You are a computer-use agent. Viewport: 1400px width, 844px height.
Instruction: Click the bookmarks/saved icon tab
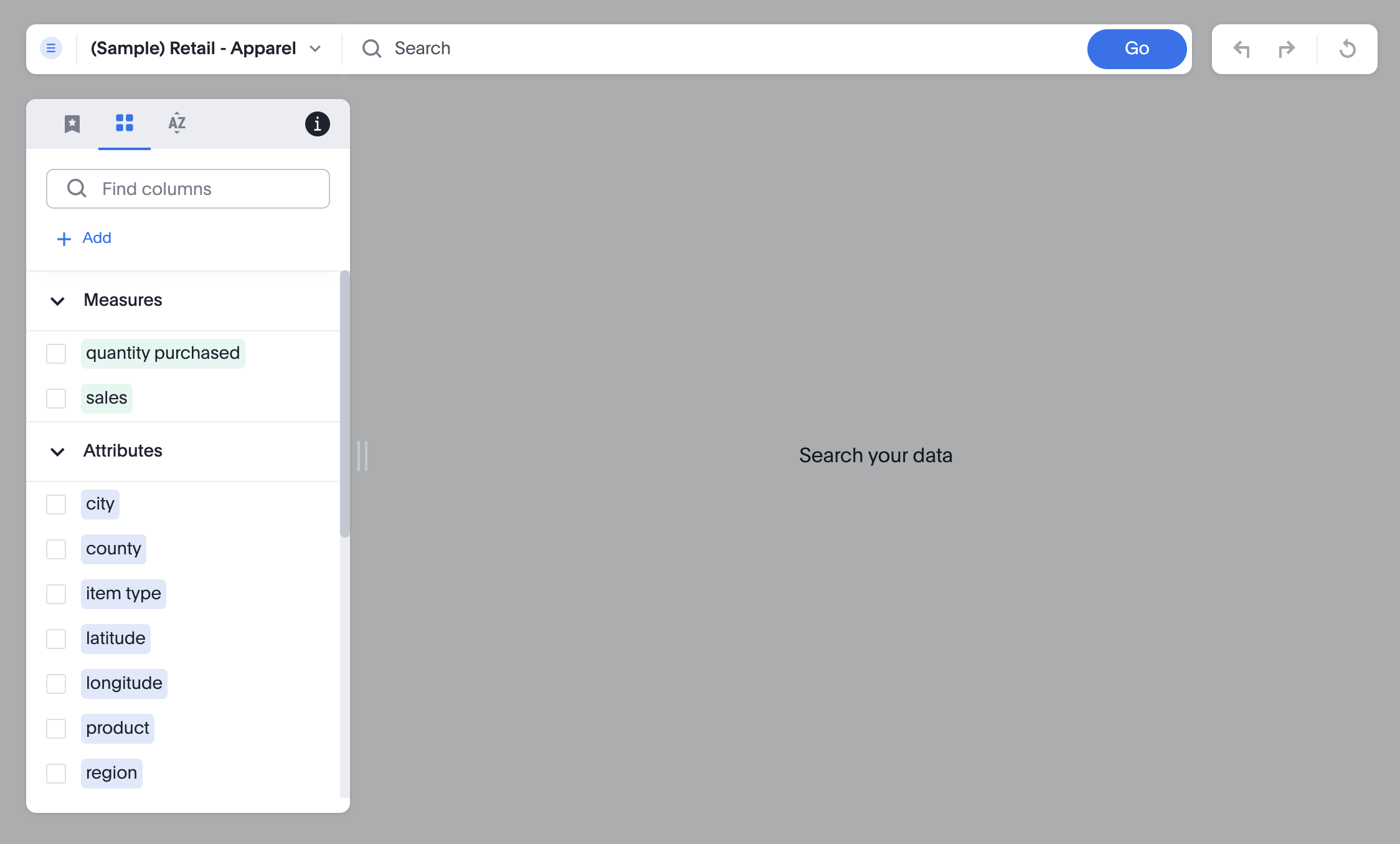(x=71, y=123)
